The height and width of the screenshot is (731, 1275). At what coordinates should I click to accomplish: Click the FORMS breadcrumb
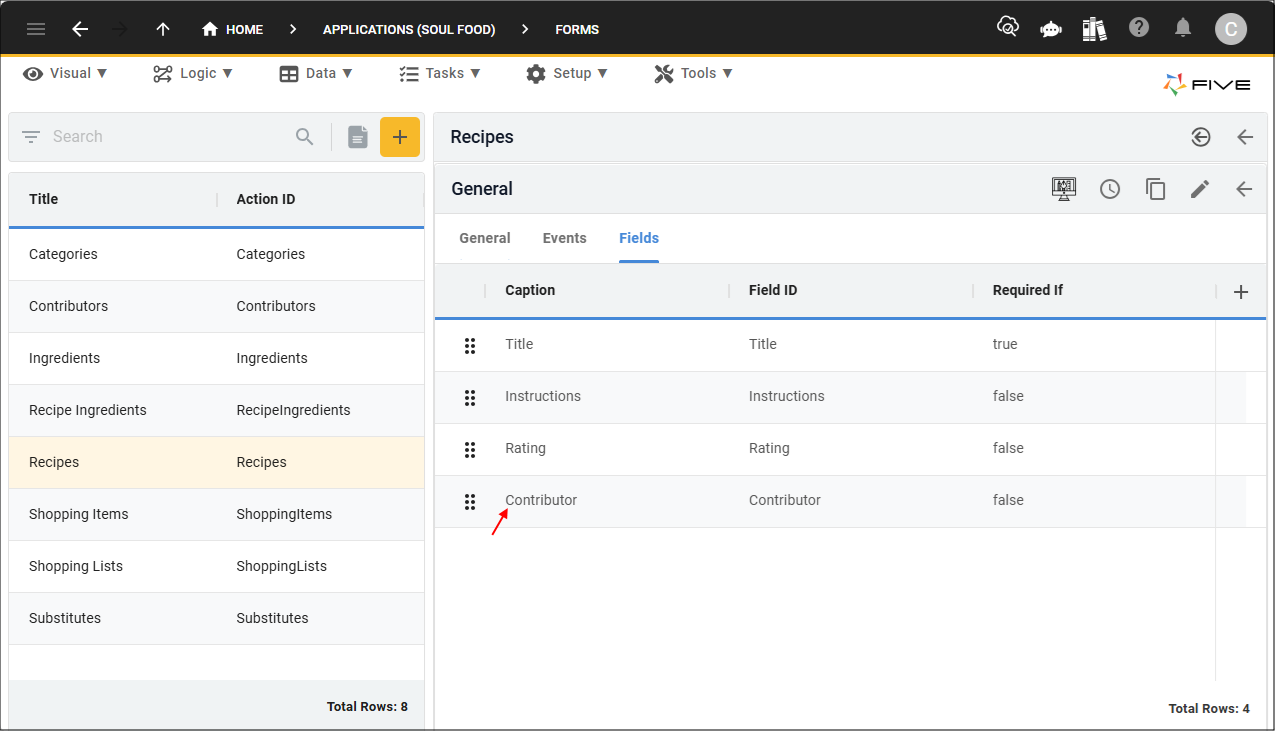coord(577,29)
